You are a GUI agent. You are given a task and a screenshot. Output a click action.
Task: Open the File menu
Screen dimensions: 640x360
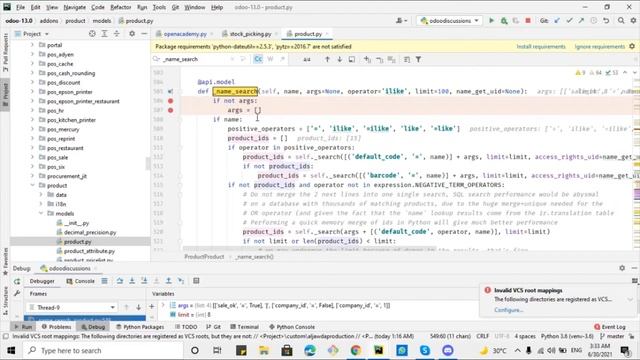click(x=20, y=7)
